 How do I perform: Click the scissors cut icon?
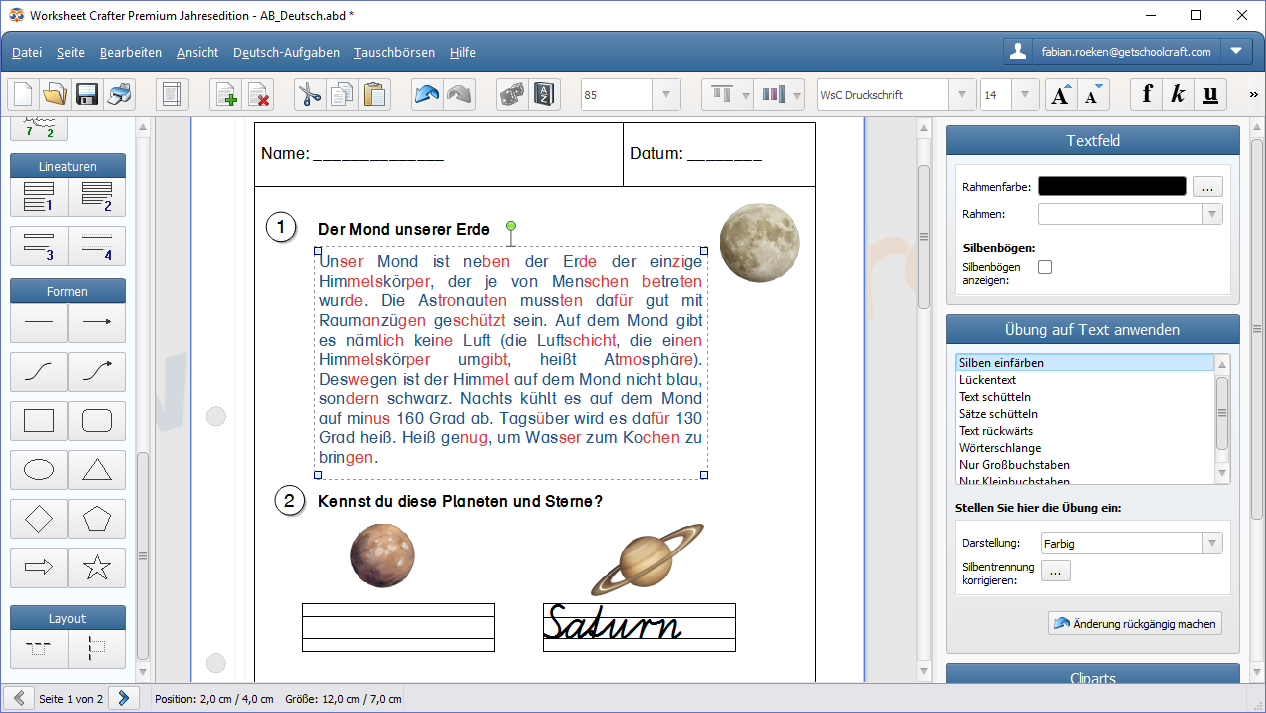[309, 95]
